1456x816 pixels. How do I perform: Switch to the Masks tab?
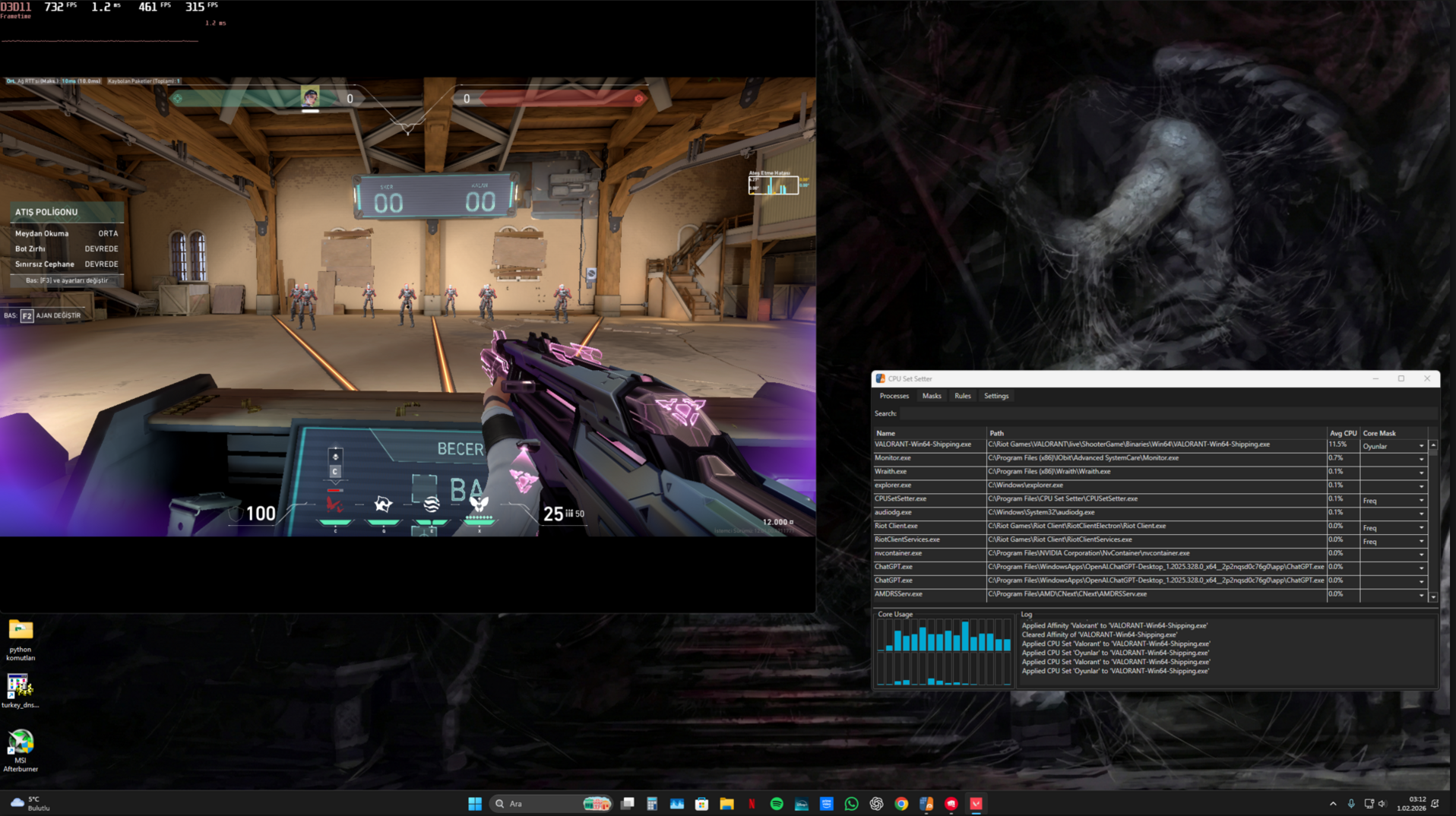click(x=932, y=396)
